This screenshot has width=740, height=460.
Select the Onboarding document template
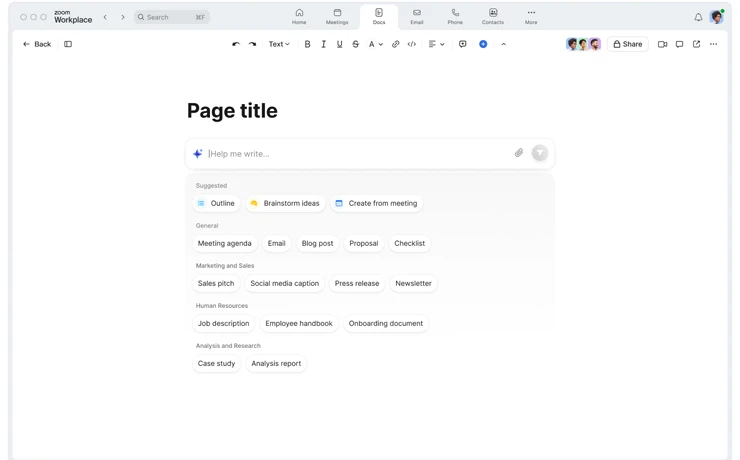386,324
